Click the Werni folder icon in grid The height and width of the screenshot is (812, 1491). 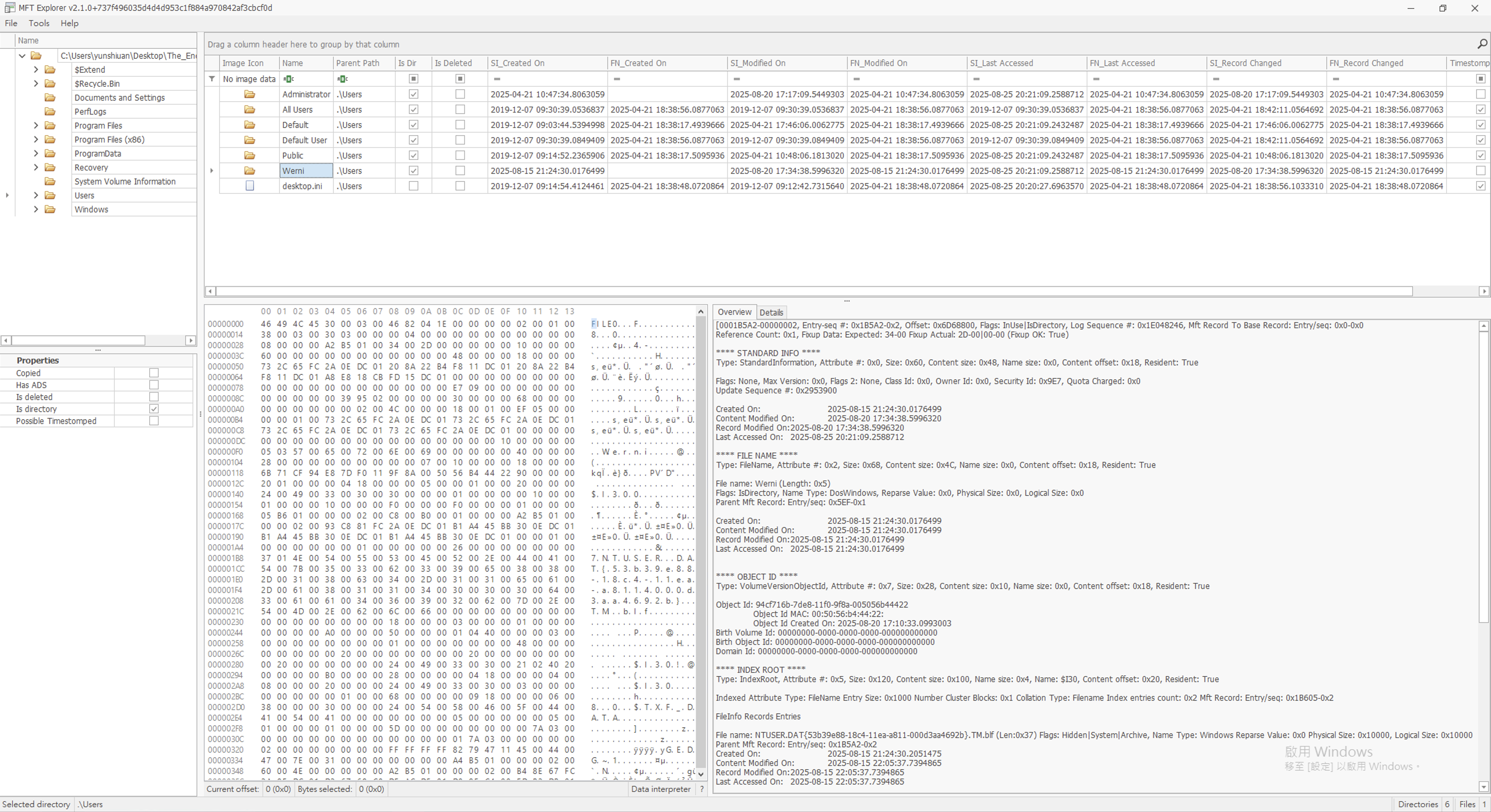pos(249,171)
